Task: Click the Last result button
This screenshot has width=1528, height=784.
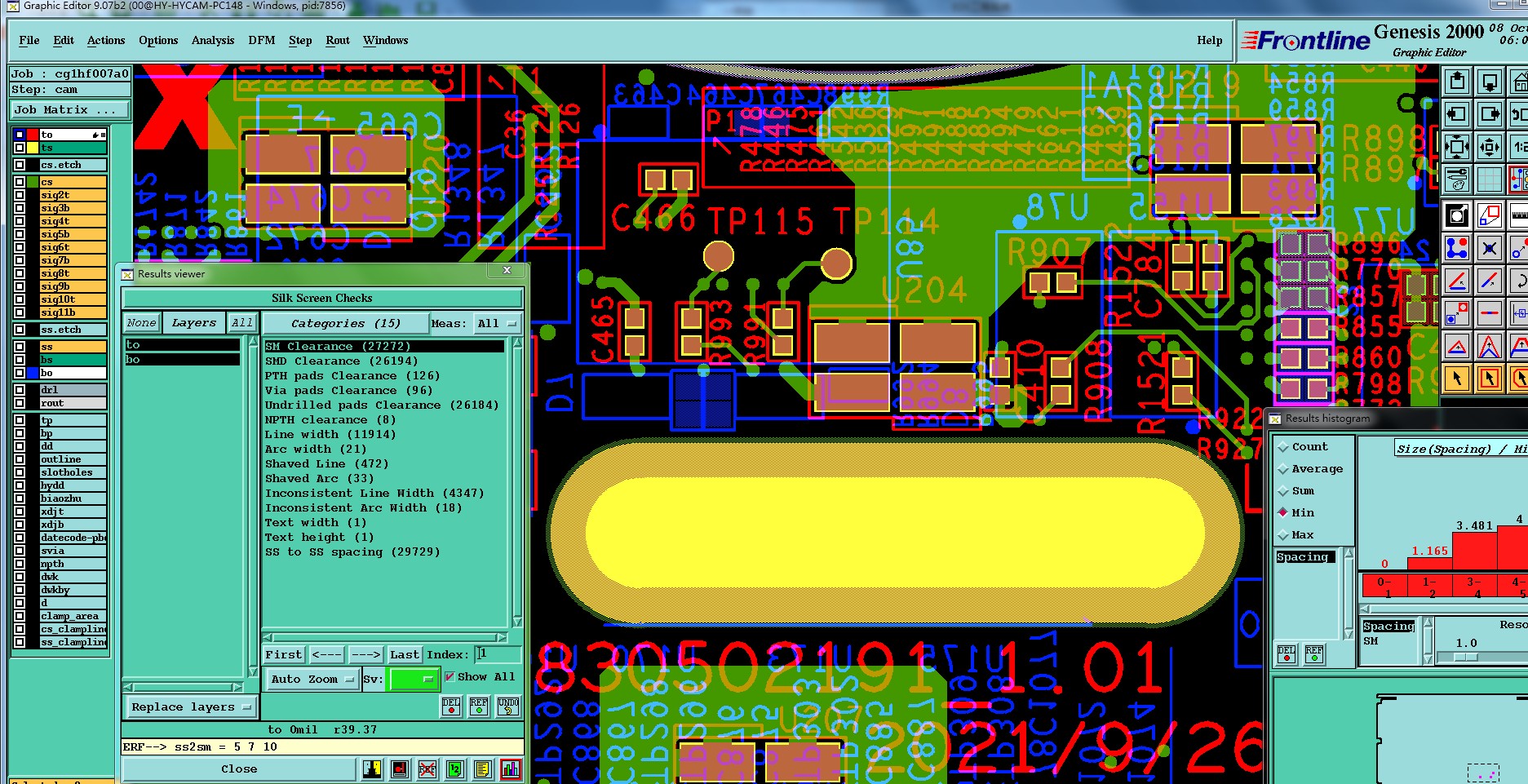Action: click(404, 654)
